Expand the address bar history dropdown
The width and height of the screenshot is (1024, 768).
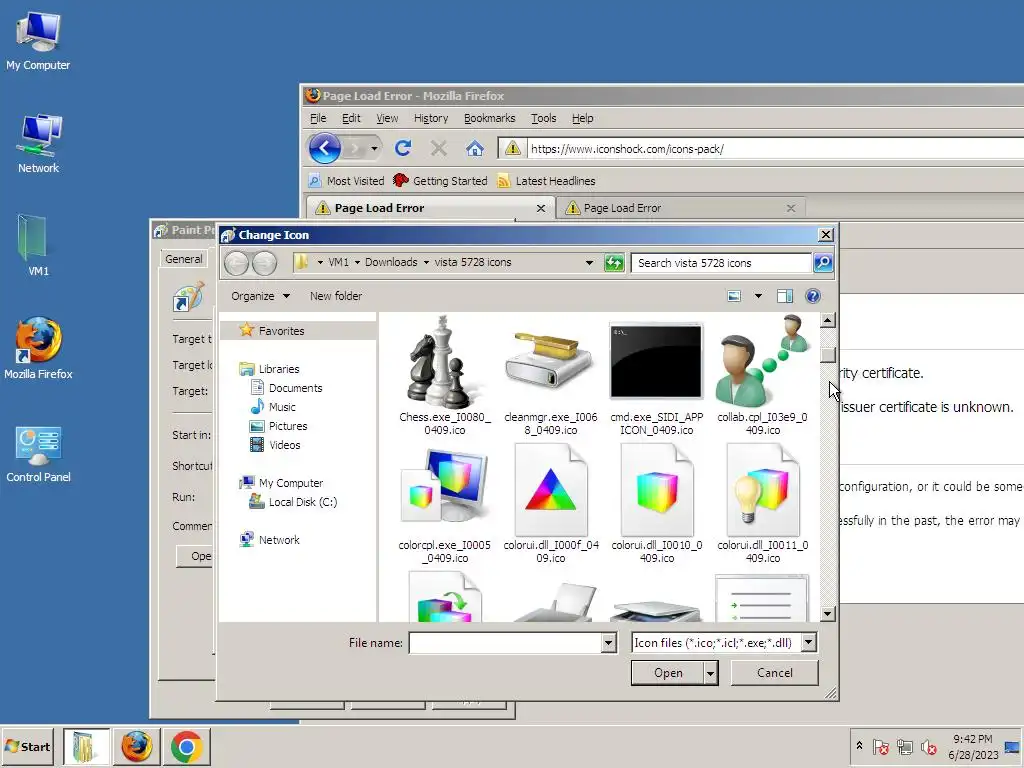pyautogui.click(x=589, y=263)
